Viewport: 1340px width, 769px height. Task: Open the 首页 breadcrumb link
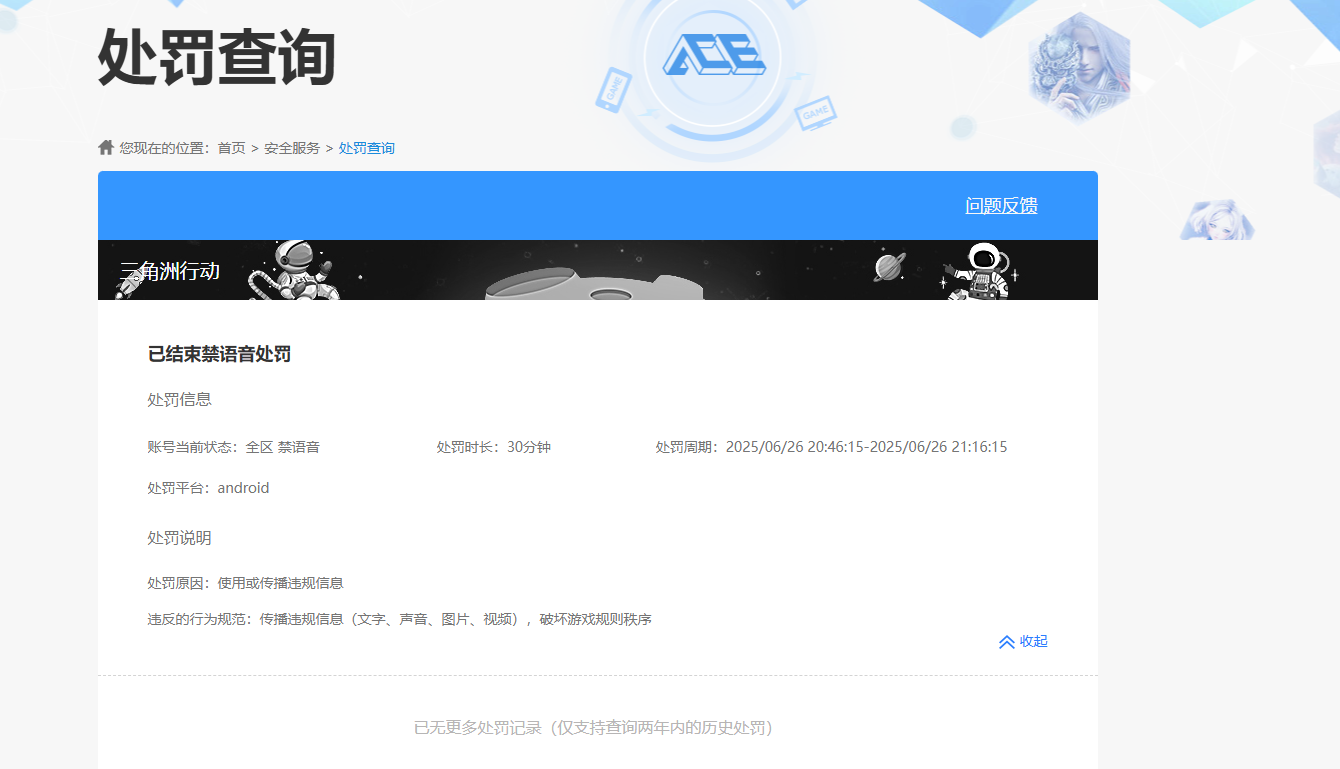pyautogui.click(x=231, y=148)
